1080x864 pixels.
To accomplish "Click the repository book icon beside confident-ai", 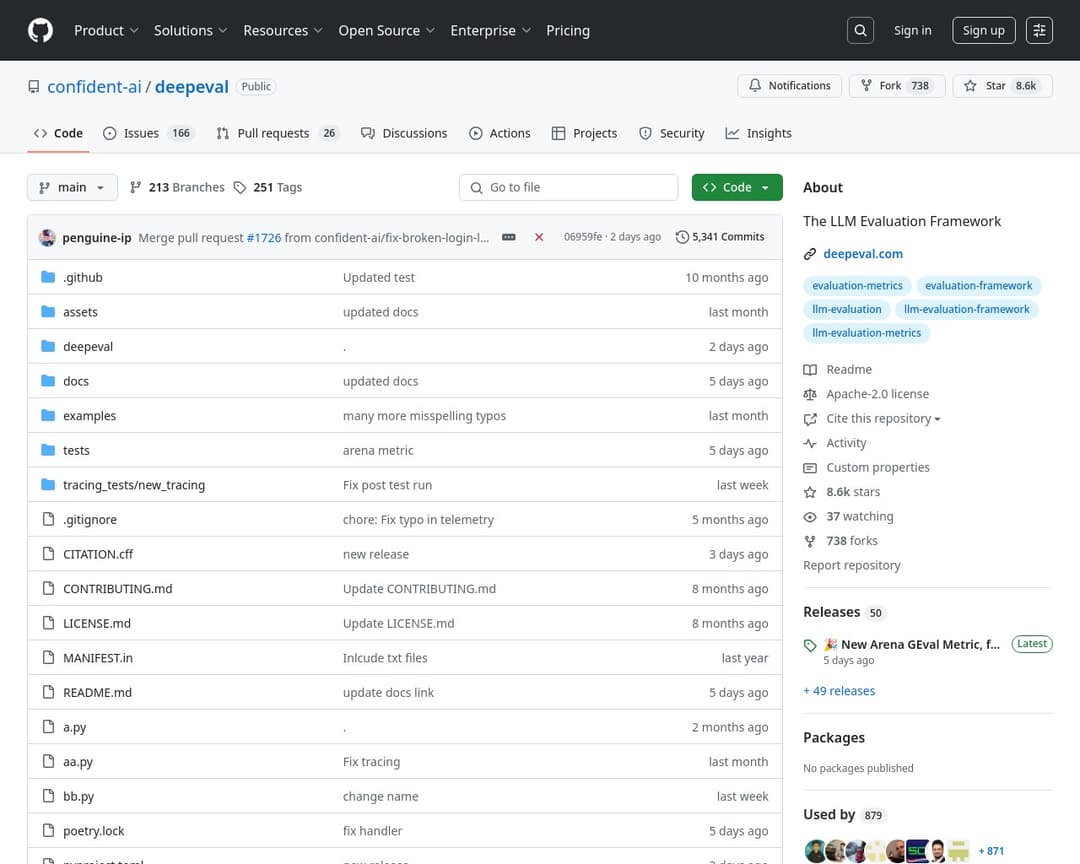I will tap(34, 87).
